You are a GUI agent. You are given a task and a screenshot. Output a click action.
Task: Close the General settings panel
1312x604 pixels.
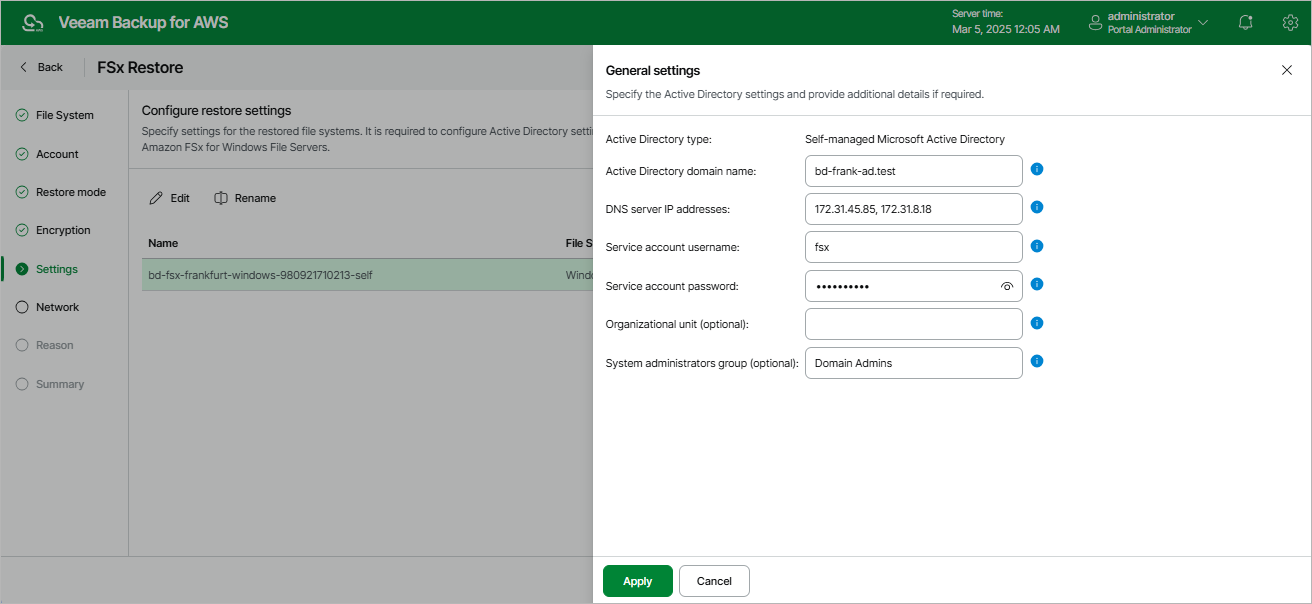(x=1287, y=70)
